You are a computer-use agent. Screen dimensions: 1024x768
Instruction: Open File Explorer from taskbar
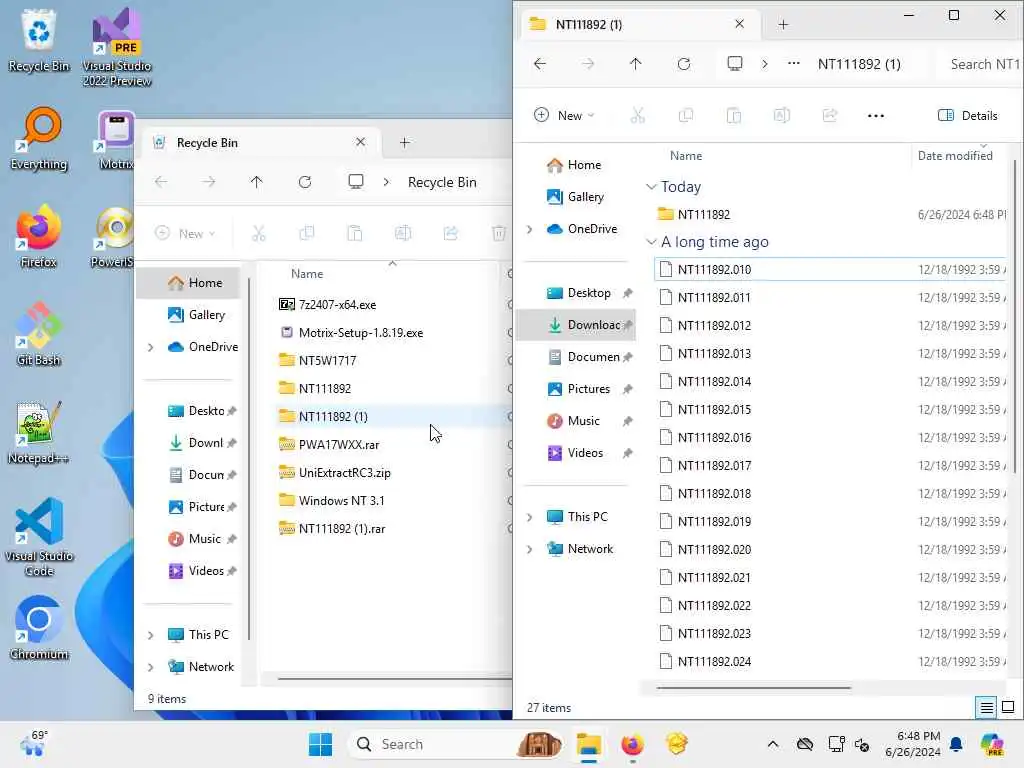coord(588,744)
